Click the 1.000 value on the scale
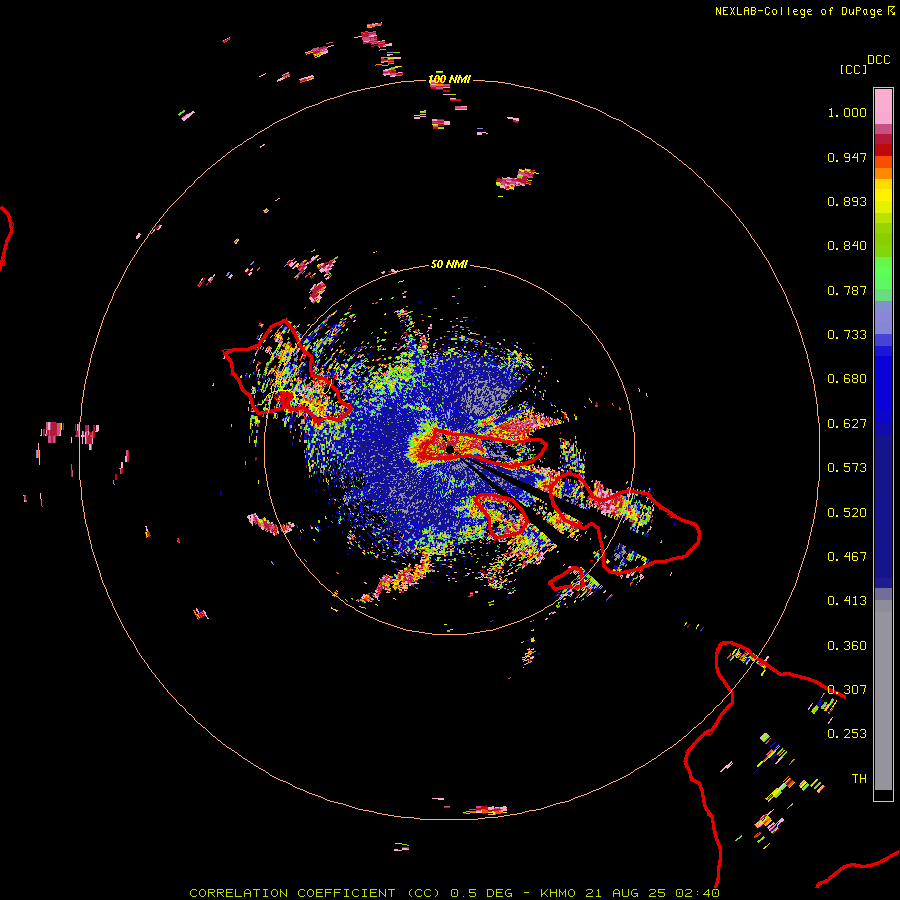Viewport: 900px width, 900px height. pos(847,112)
